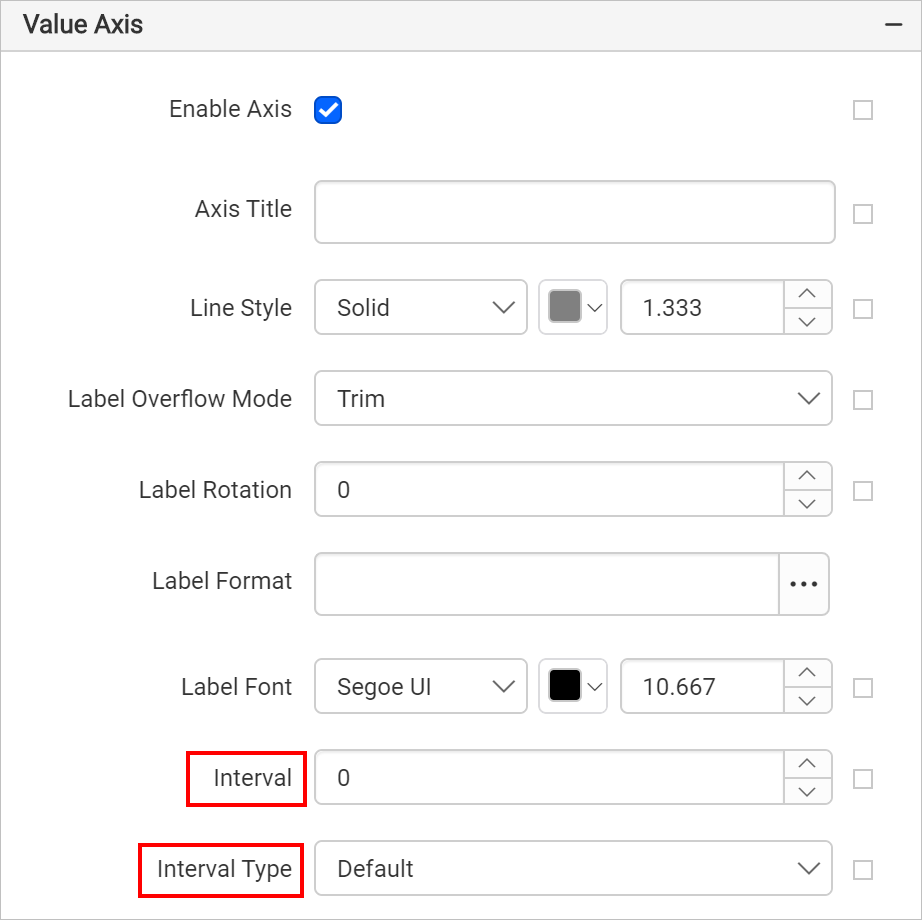Click up arrow on Interval spinner
The image size is (922, 920).
coord(807,764)
